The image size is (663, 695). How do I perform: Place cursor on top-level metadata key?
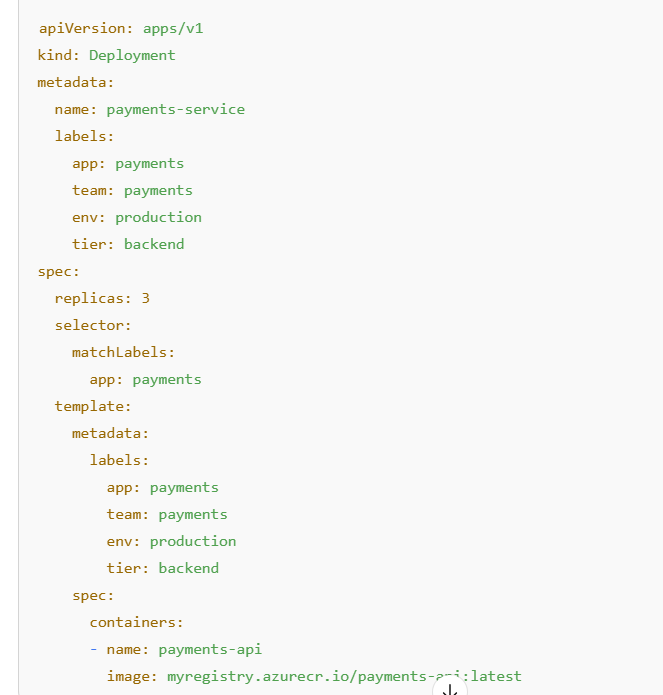tap(75, 82)
